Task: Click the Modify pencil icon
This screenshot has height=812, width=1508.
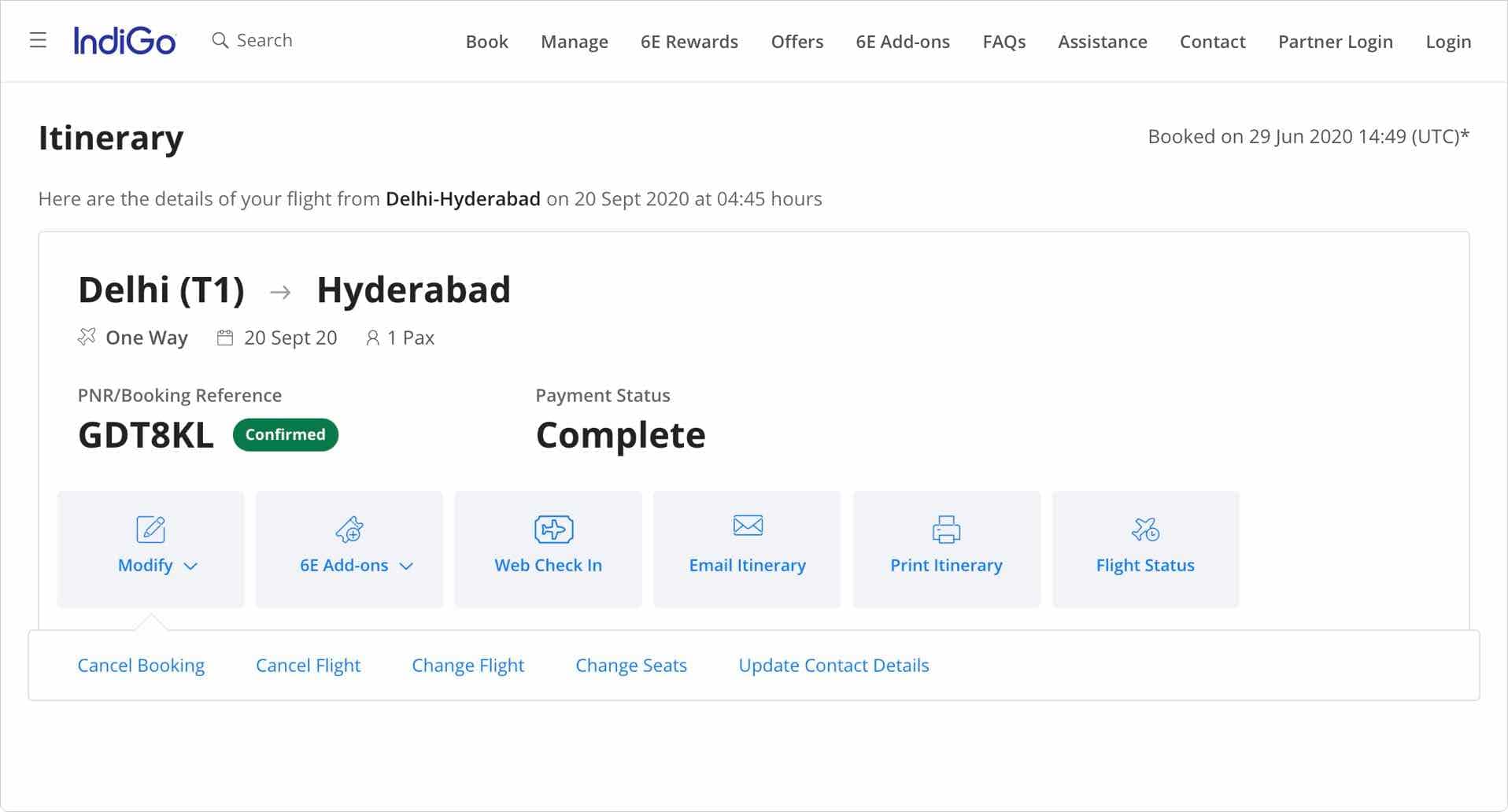Action: click(150, 530)
